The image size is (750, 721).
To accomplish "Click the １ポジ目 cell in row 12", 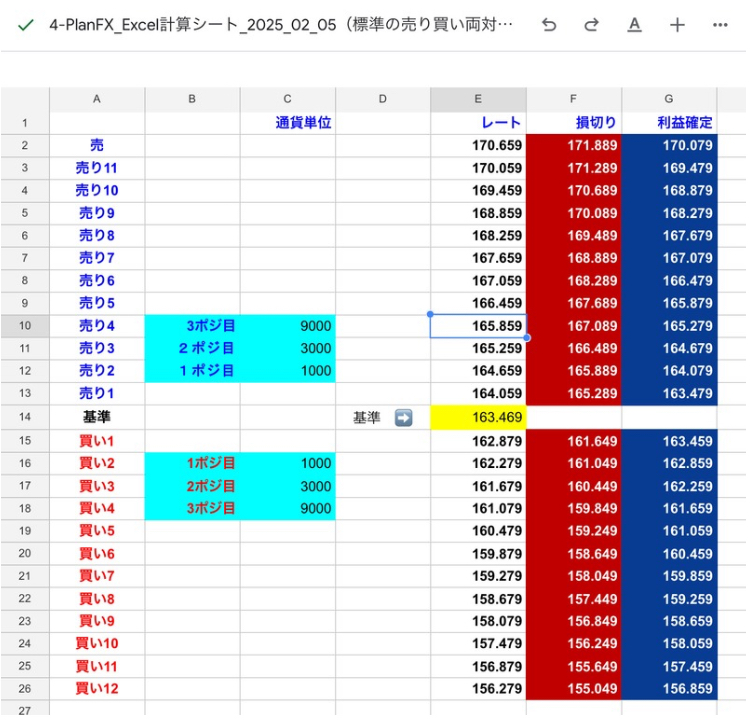I will click(192, 371).
